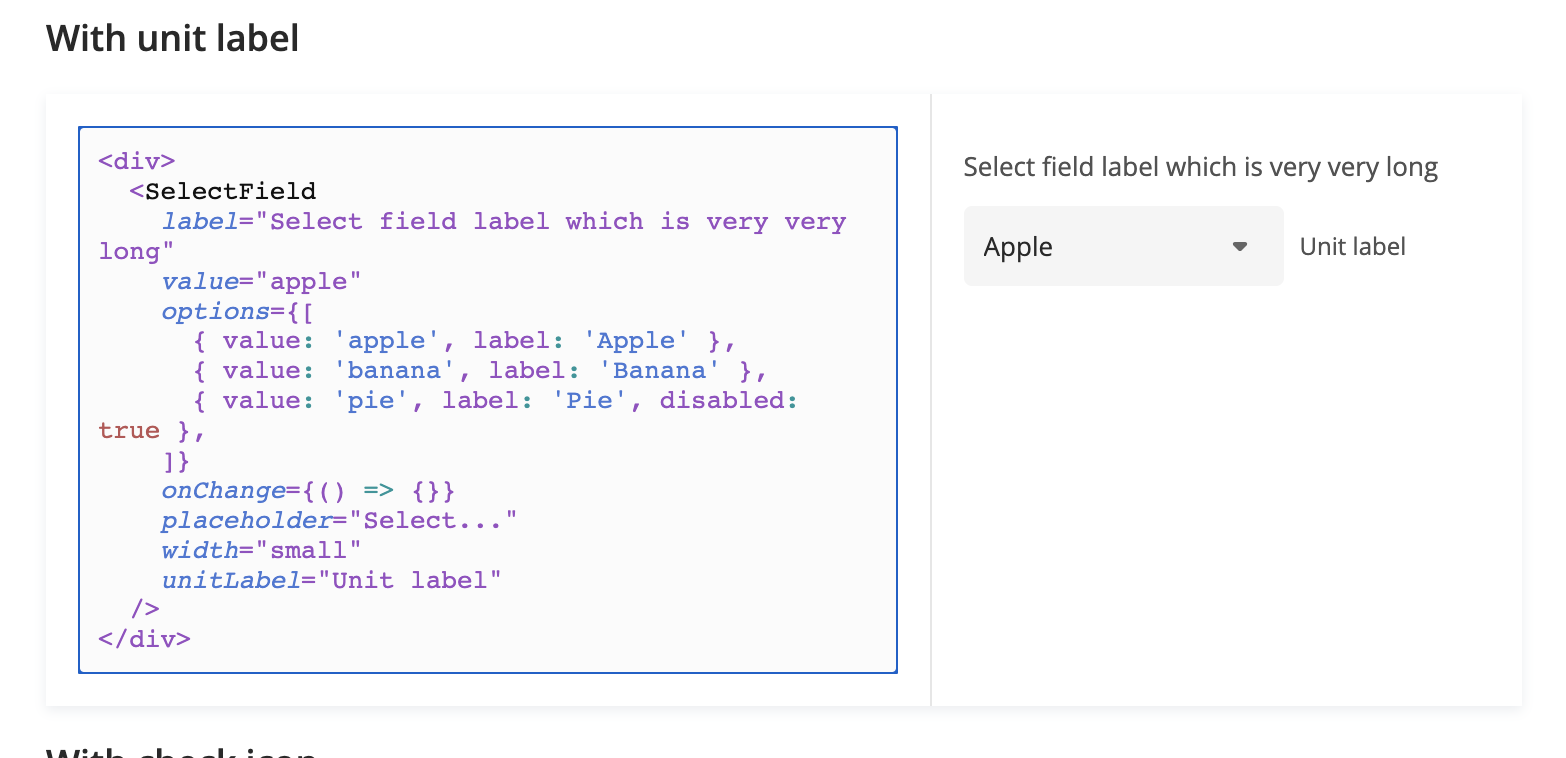Click the closing </div> line in the code
Image resolution: width=1566 pixels, height=758 pixels.
[x=144, y=639]
